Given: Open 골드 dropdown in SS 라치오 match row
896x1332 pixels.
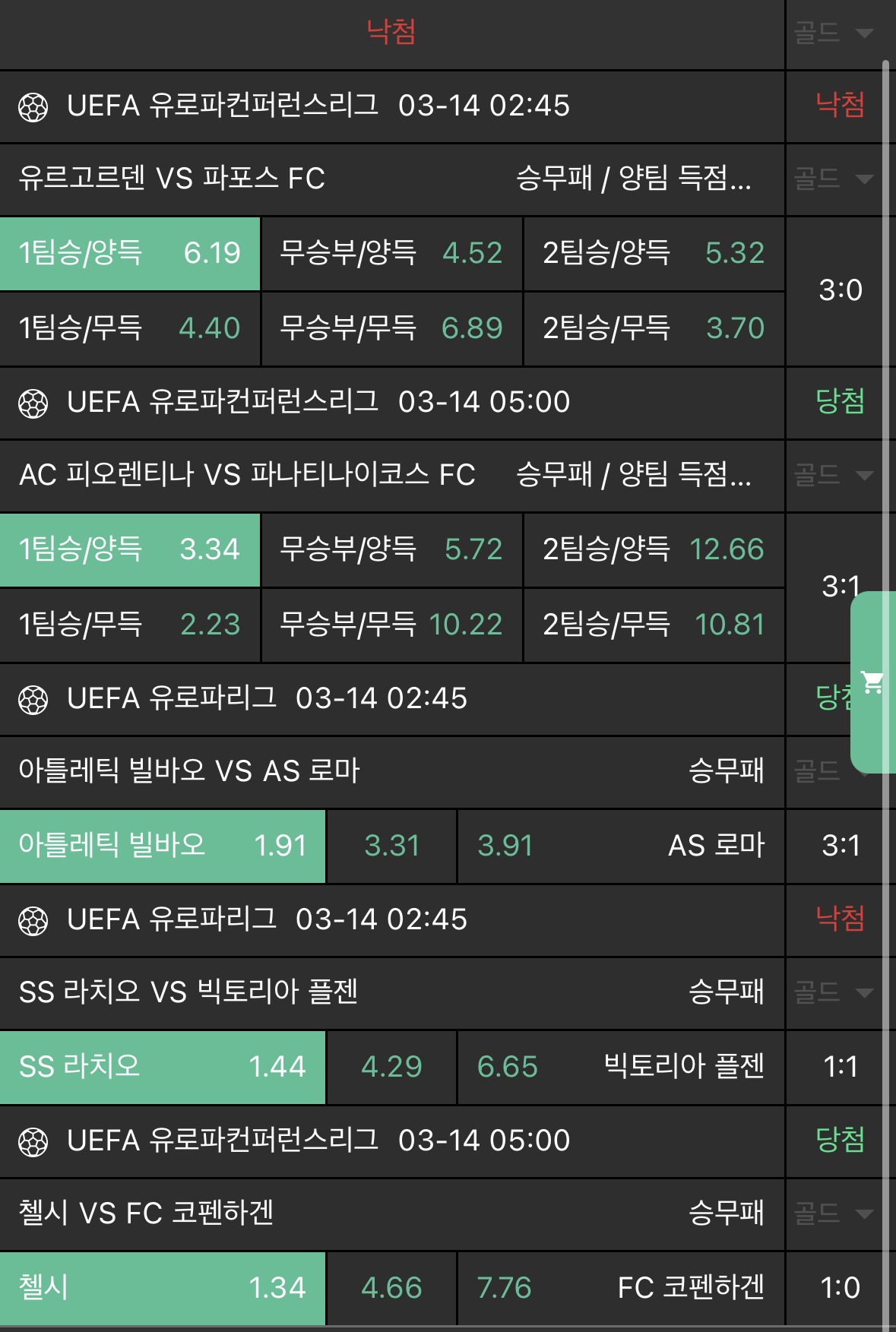Looking at the screenshot, I should (x=833, y=992).
